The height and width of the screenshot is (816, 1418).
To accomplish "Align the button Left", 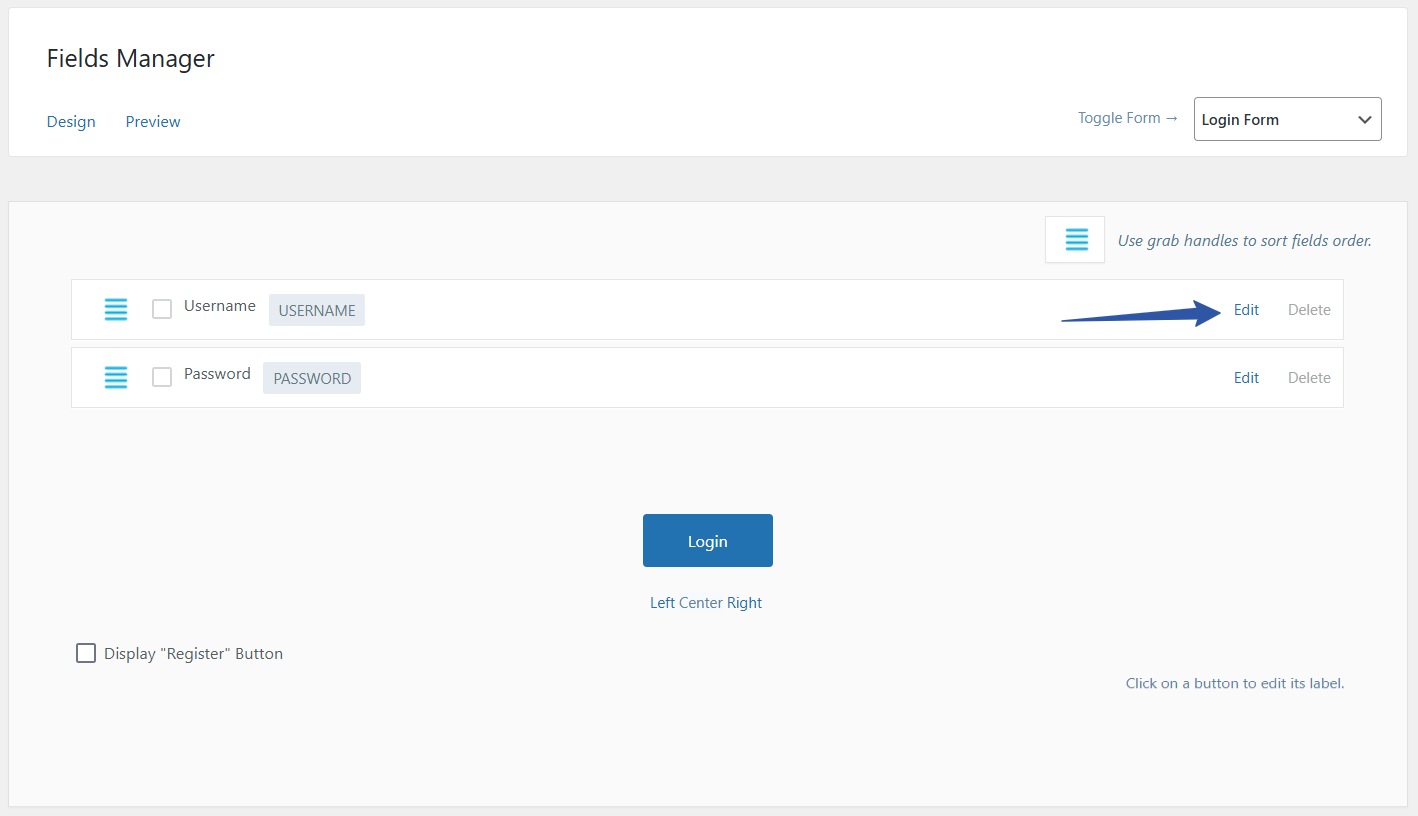I will [x=662, y=603].
